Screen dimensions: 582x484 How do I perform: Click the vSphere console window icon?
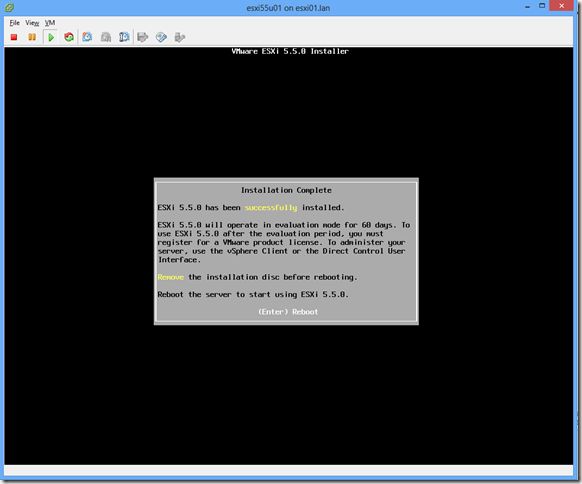9,7
